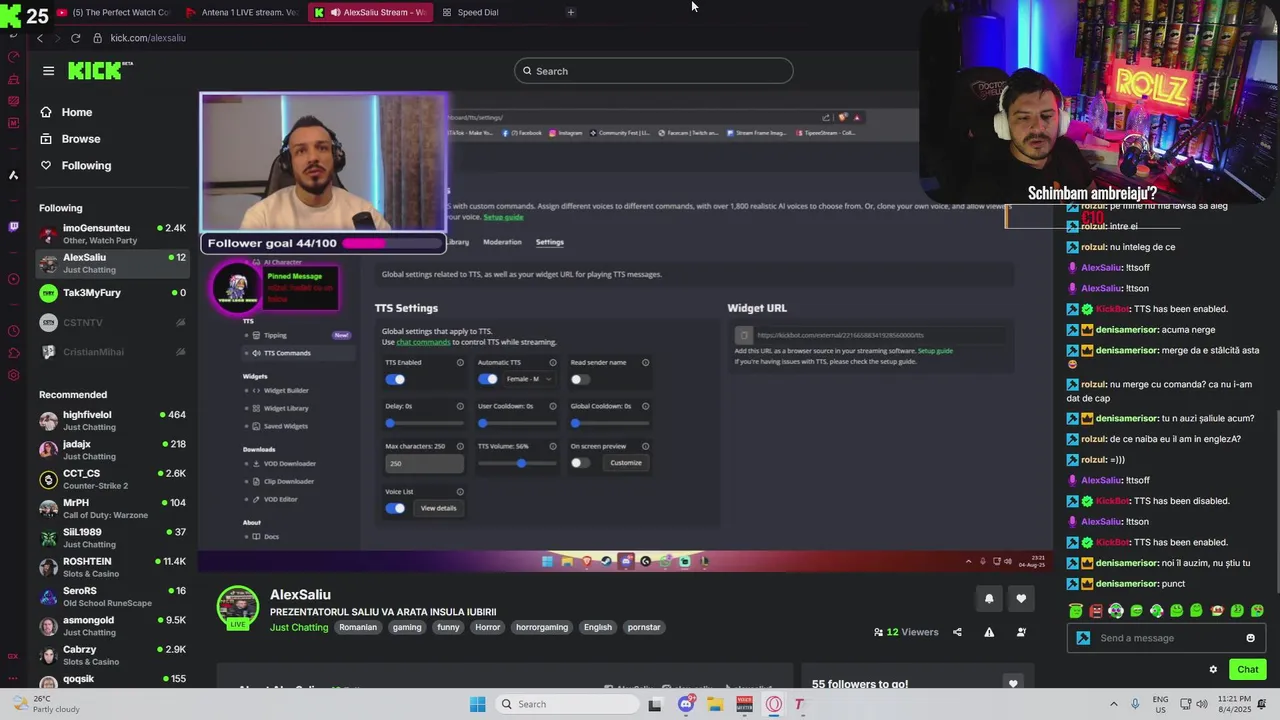1280x720 pixels.
Task: Click the View details button
Action: point(438,508)
